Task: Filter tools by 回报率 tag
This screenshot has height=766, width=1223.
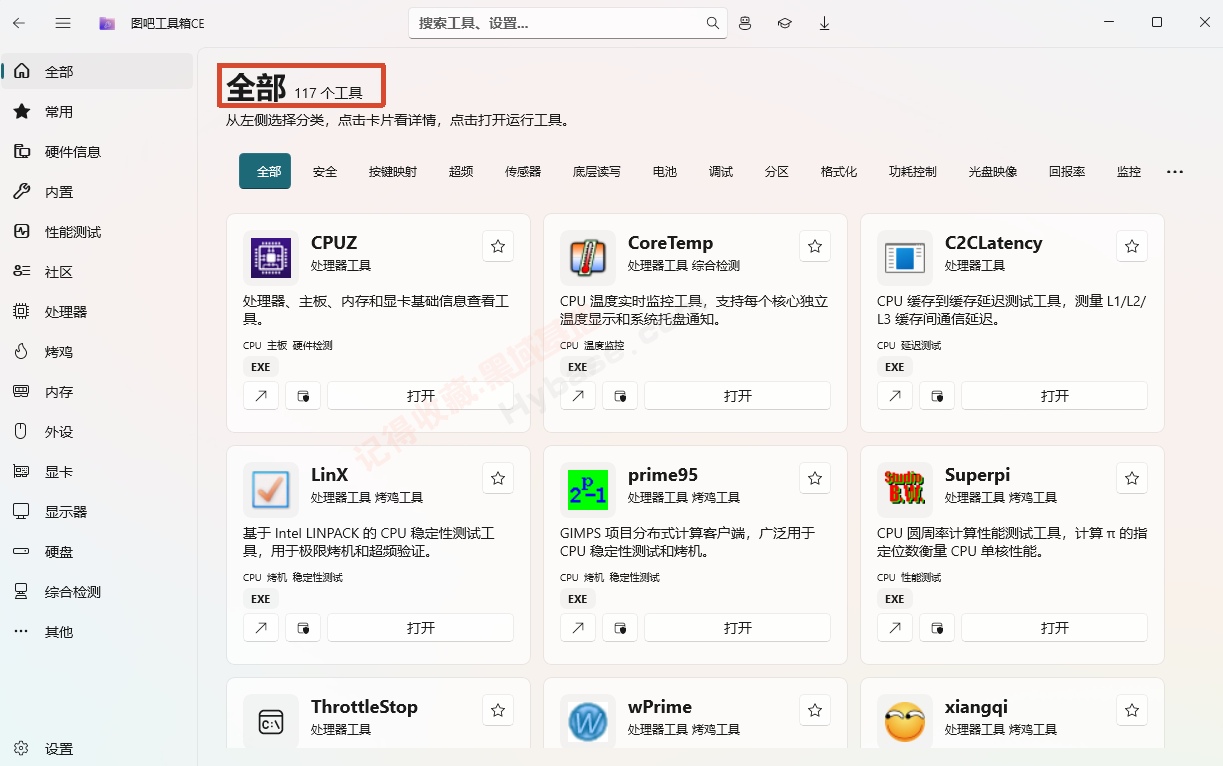Action: [x=1067, y=171]
